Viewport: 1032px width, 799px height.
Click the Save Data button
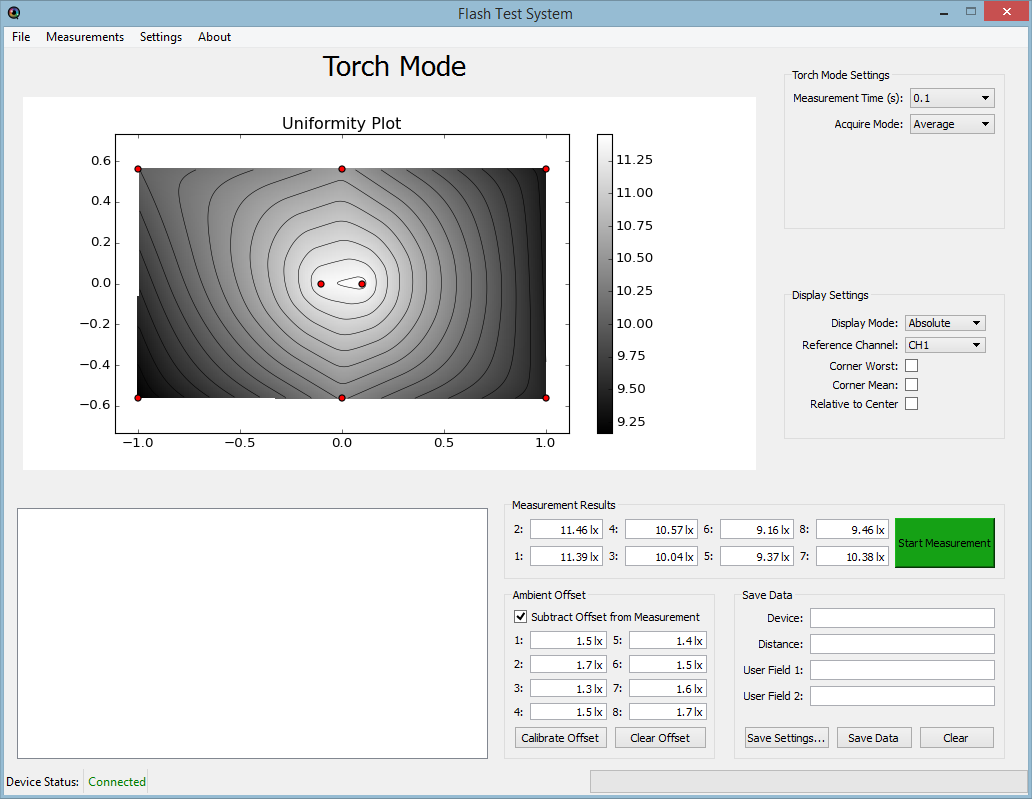873,738
